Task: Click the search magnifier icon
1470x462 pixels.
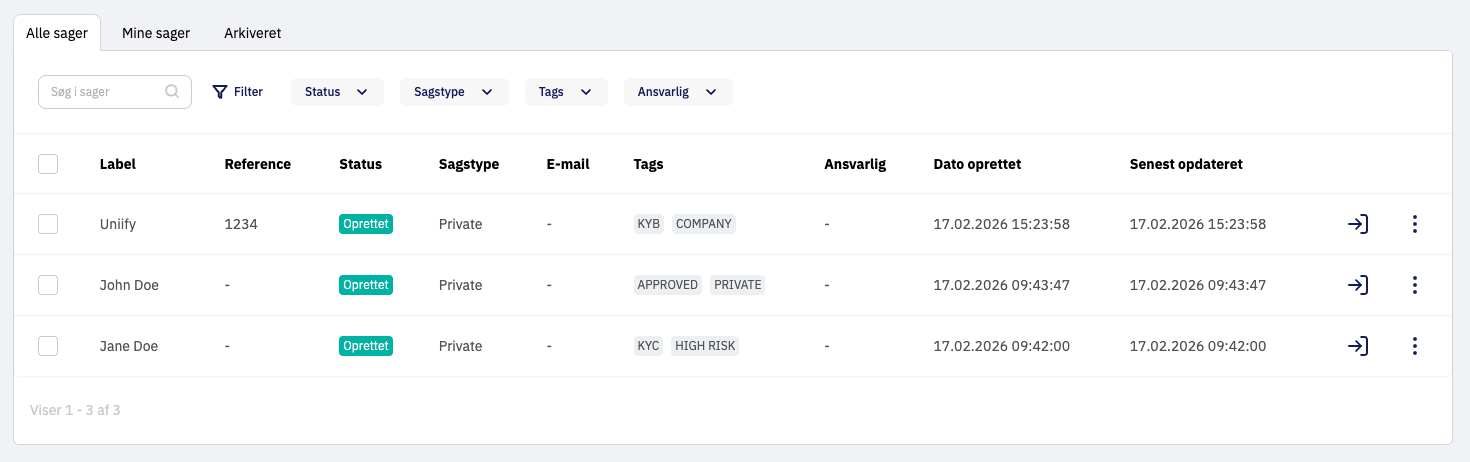Action: point(172,92)
